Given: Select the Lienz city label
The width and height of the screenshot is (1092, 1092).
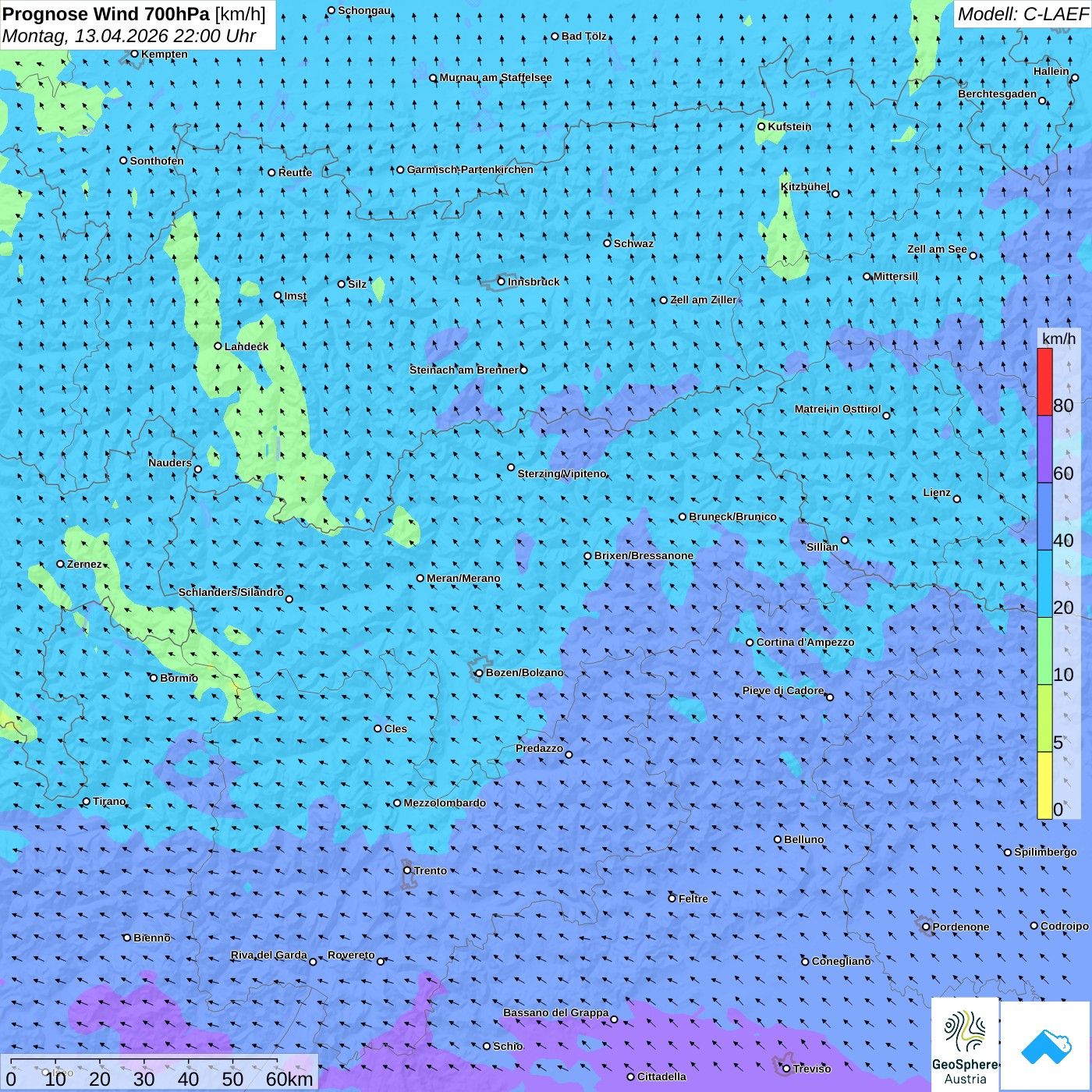Looking at the screenshot, I should tap(937, 493).
